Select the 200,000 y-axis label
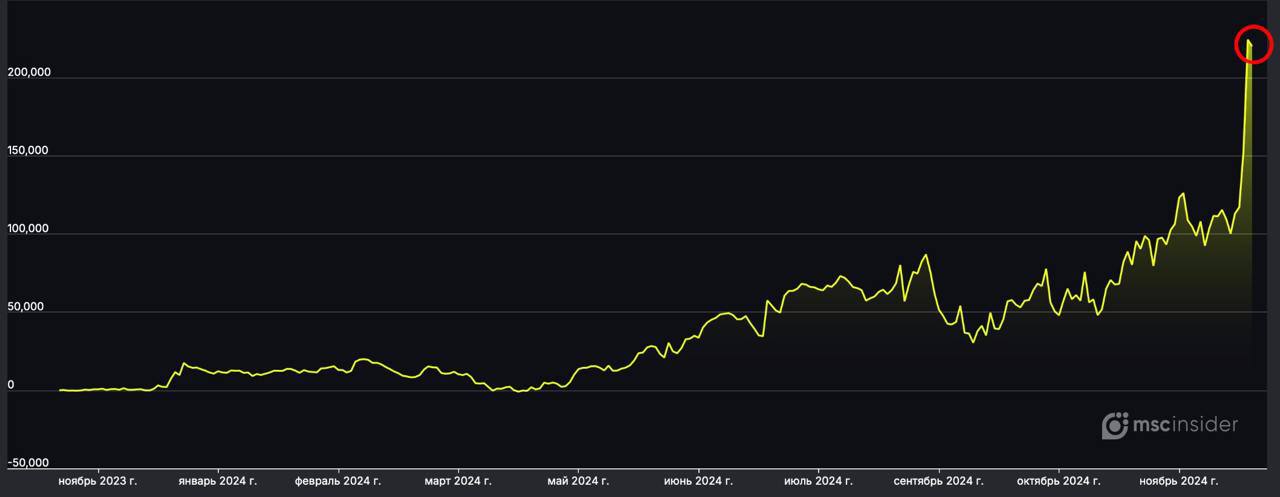Viewport: 1280px width, 497px height. (29, 74)
